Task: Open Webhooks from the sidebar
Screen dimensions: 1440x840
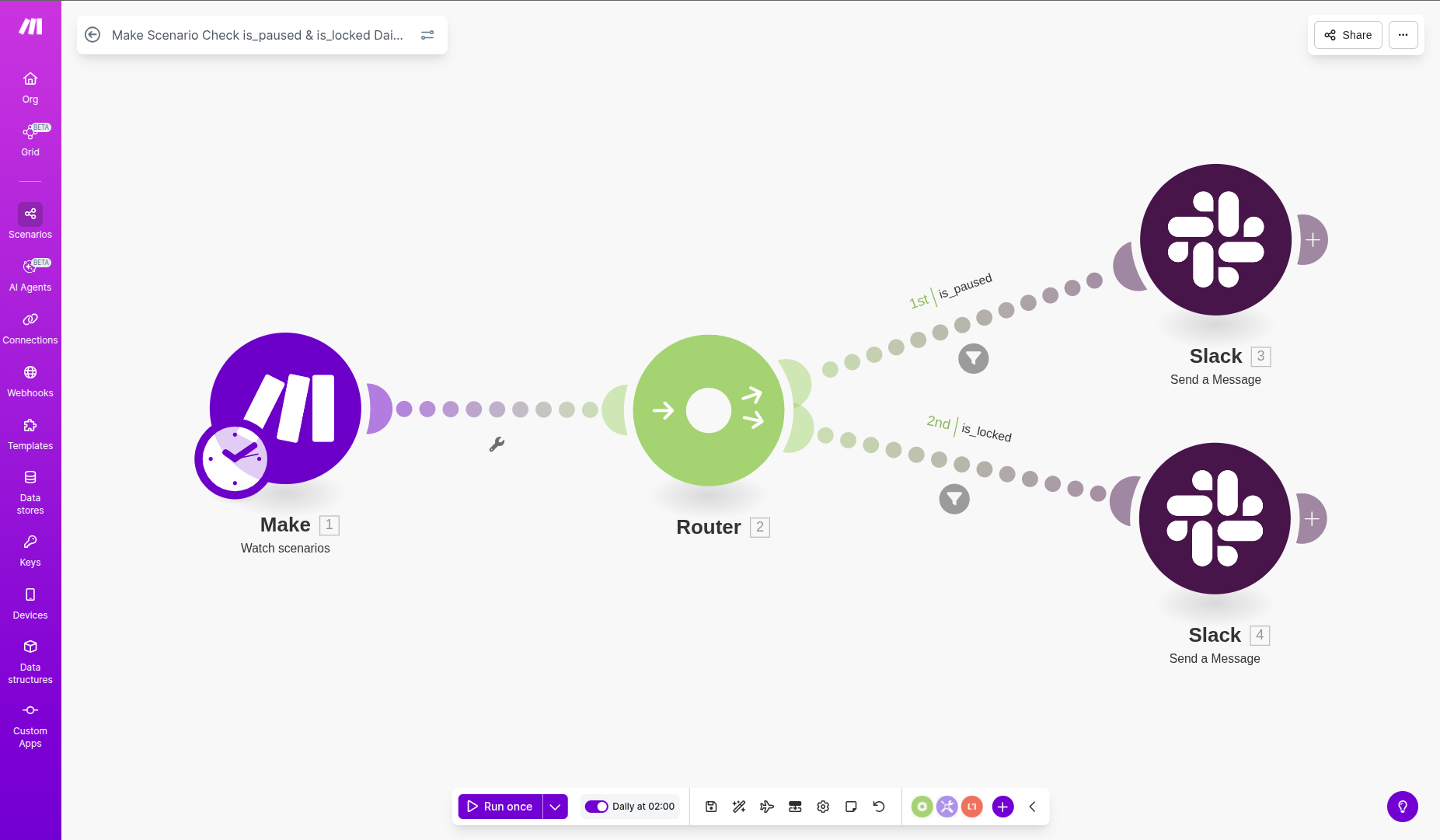Action: tap(30, 381)
